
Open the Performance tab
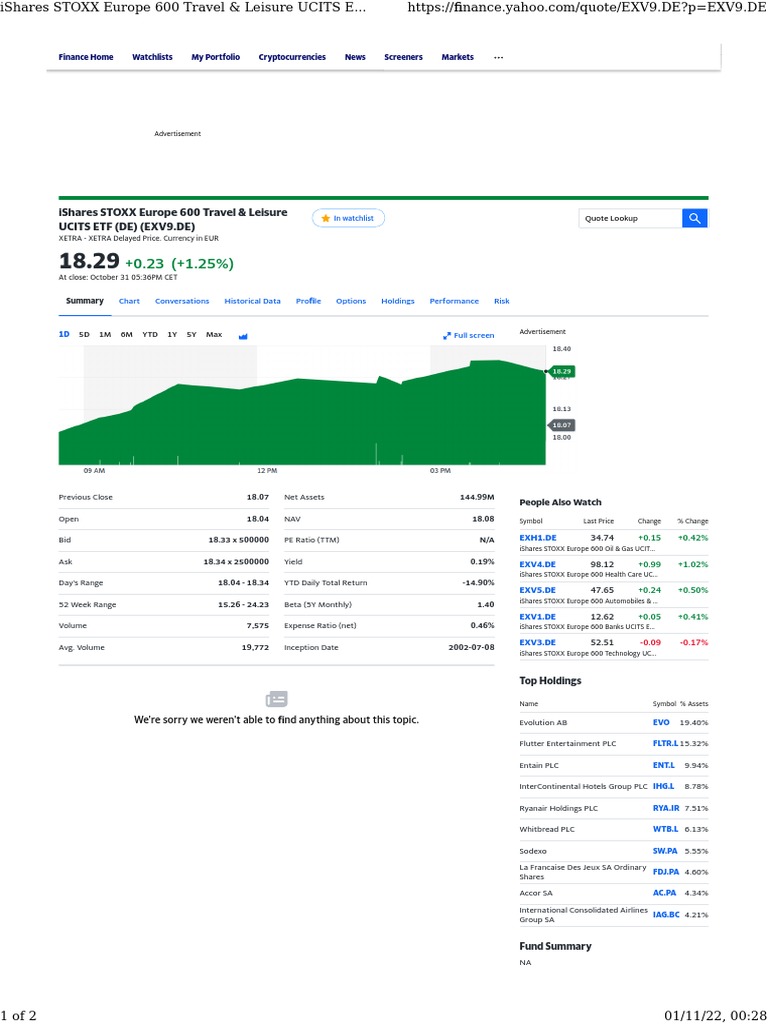[x=454, y=301]
